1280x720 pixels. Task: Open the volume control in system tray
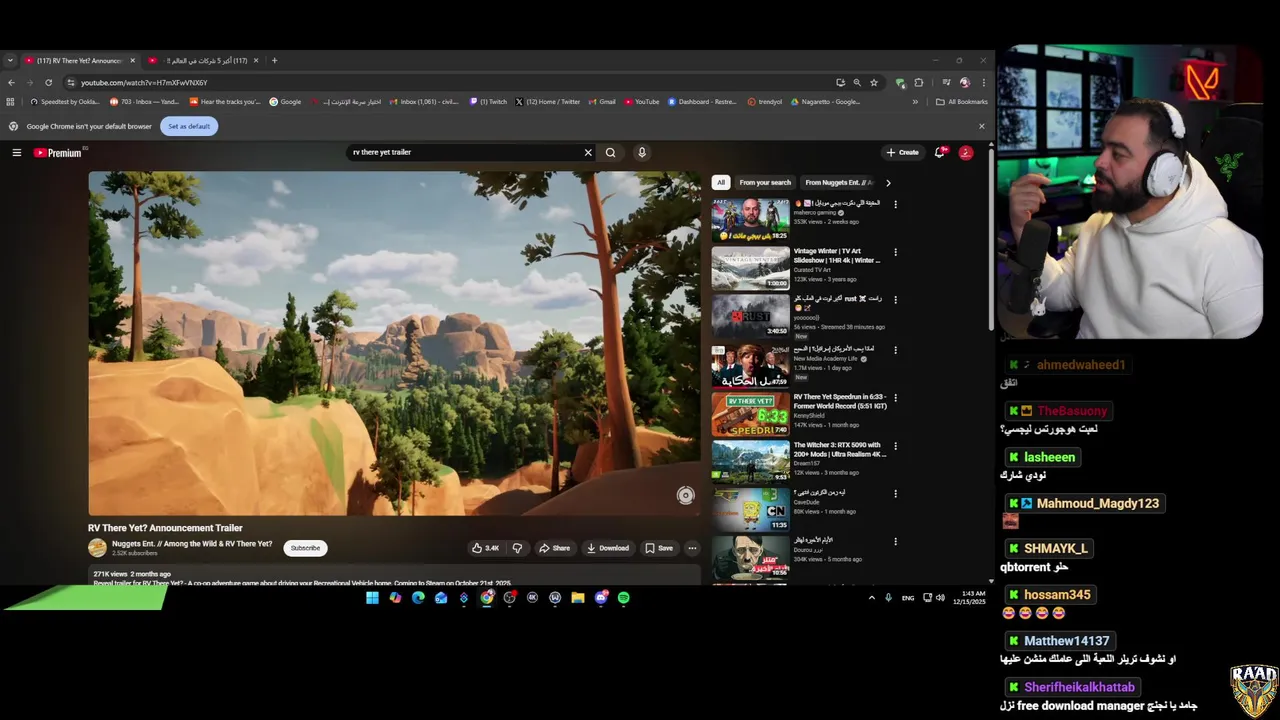pos(940,598)
